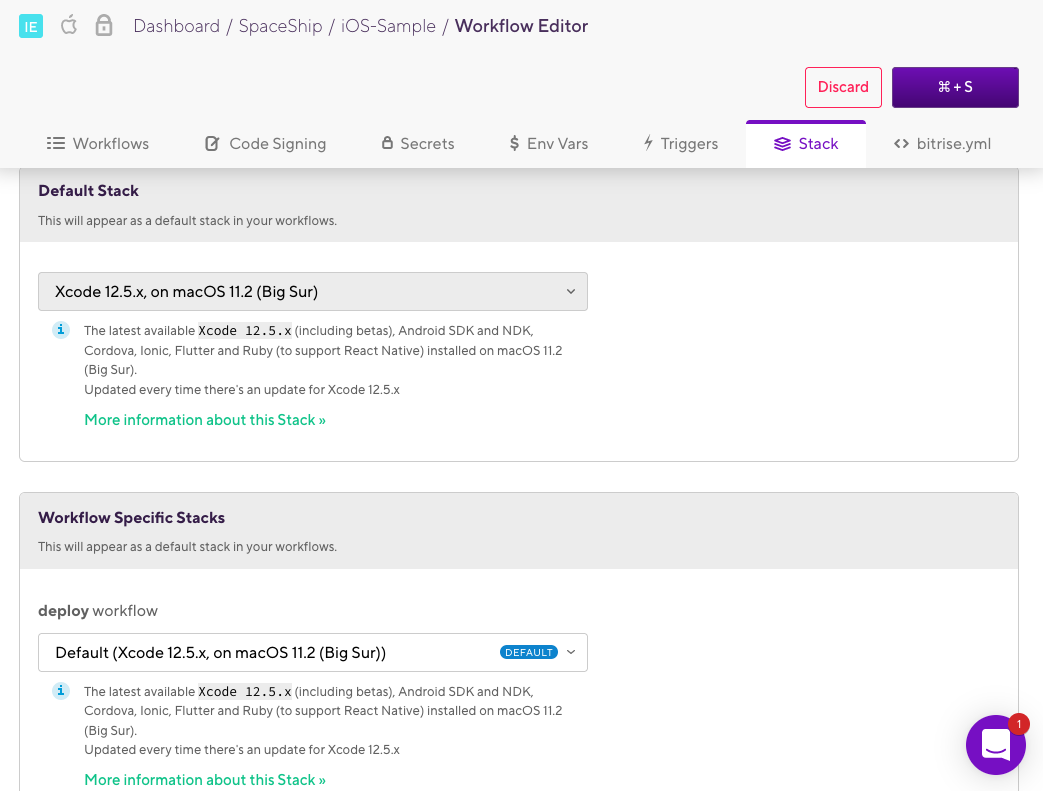Screen dimensions: 1043x791
Task: Go to SpaceShip breadcrumb
Action: [x=280, y=26]
